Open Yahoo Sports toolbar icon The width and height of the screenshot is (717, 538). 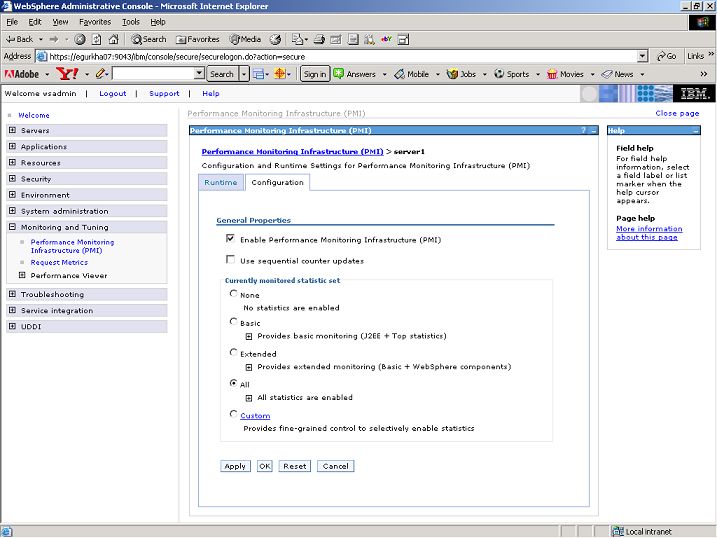[x=499, y=74]
